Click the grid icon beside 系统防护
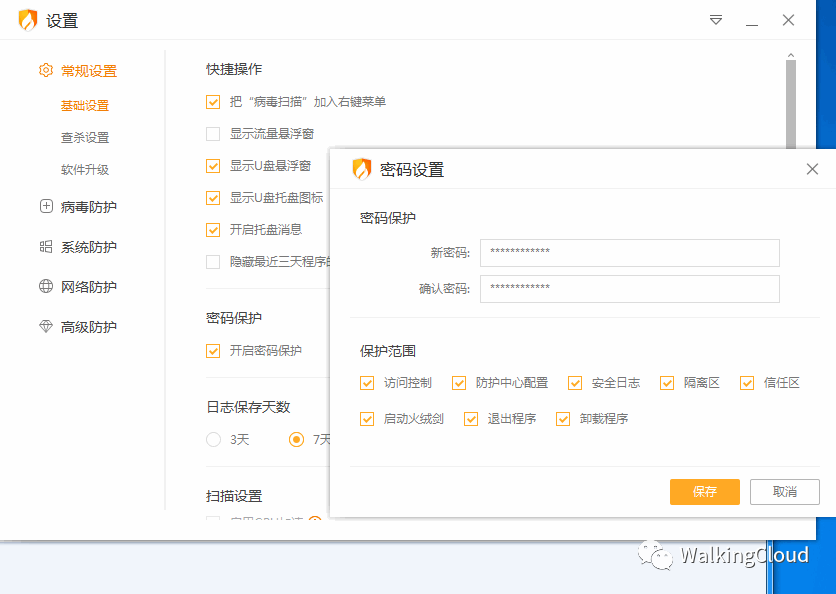 coord(46,246)
